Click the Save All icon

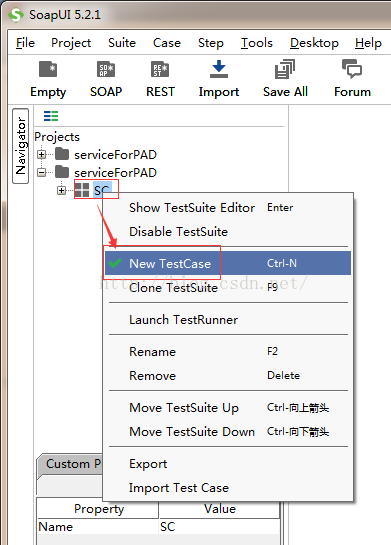click(285, 69)
